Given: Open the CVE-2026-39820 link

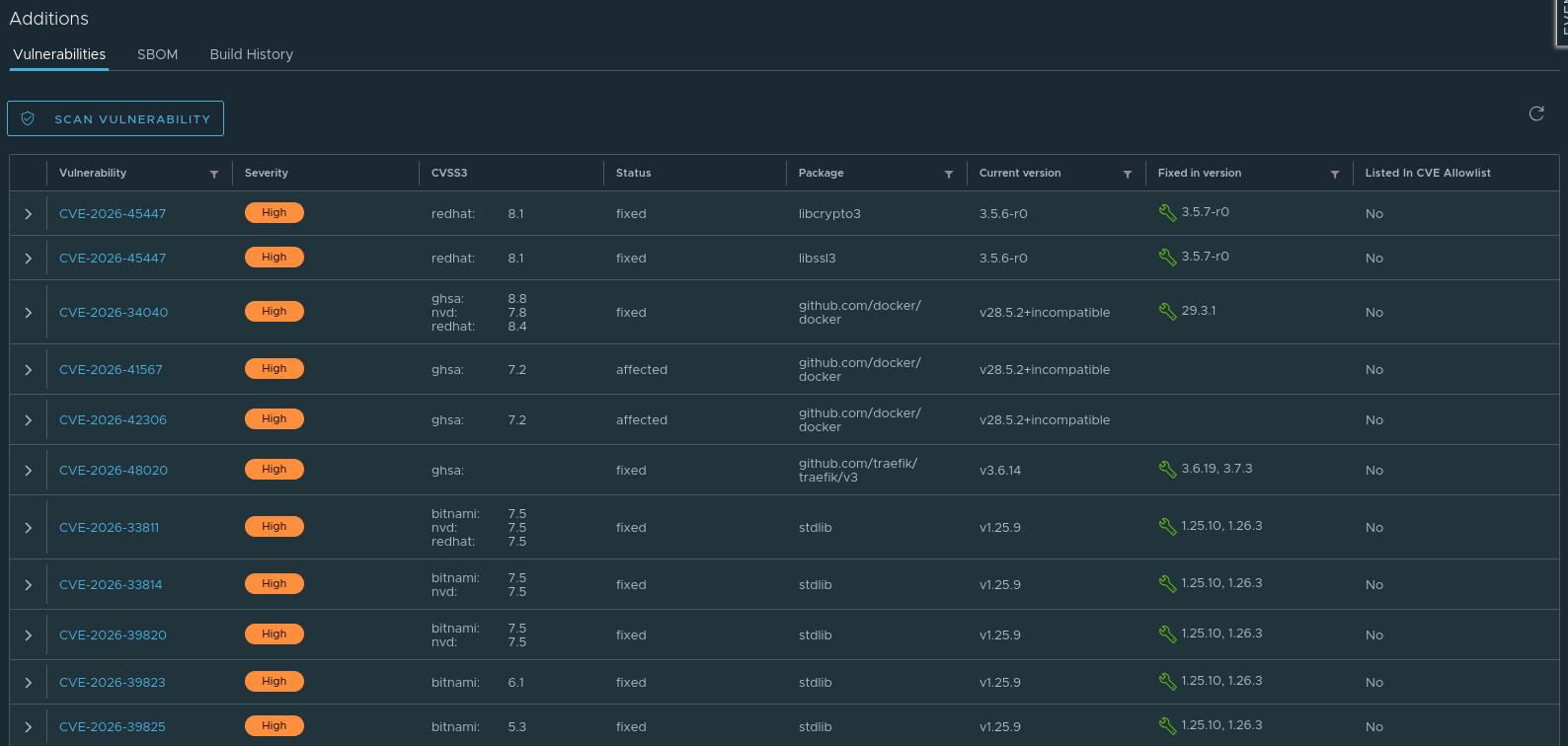Looking at the screenshot, I should pyautogui.click(x=113, y=634).
